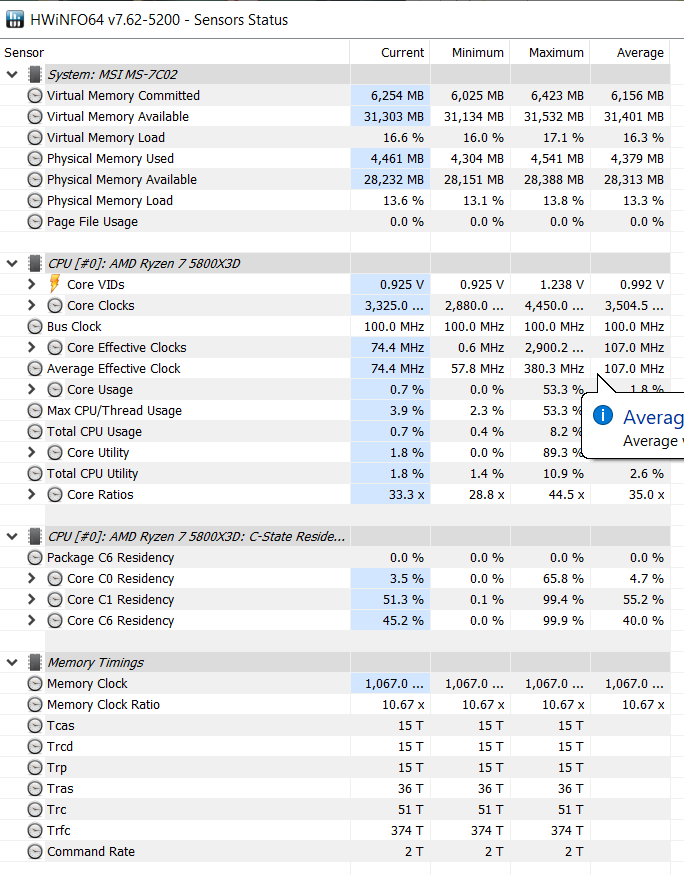The image size is (684, 875).
Task: Click the clock icon for Trcd
Action: [x=35, y=747]
